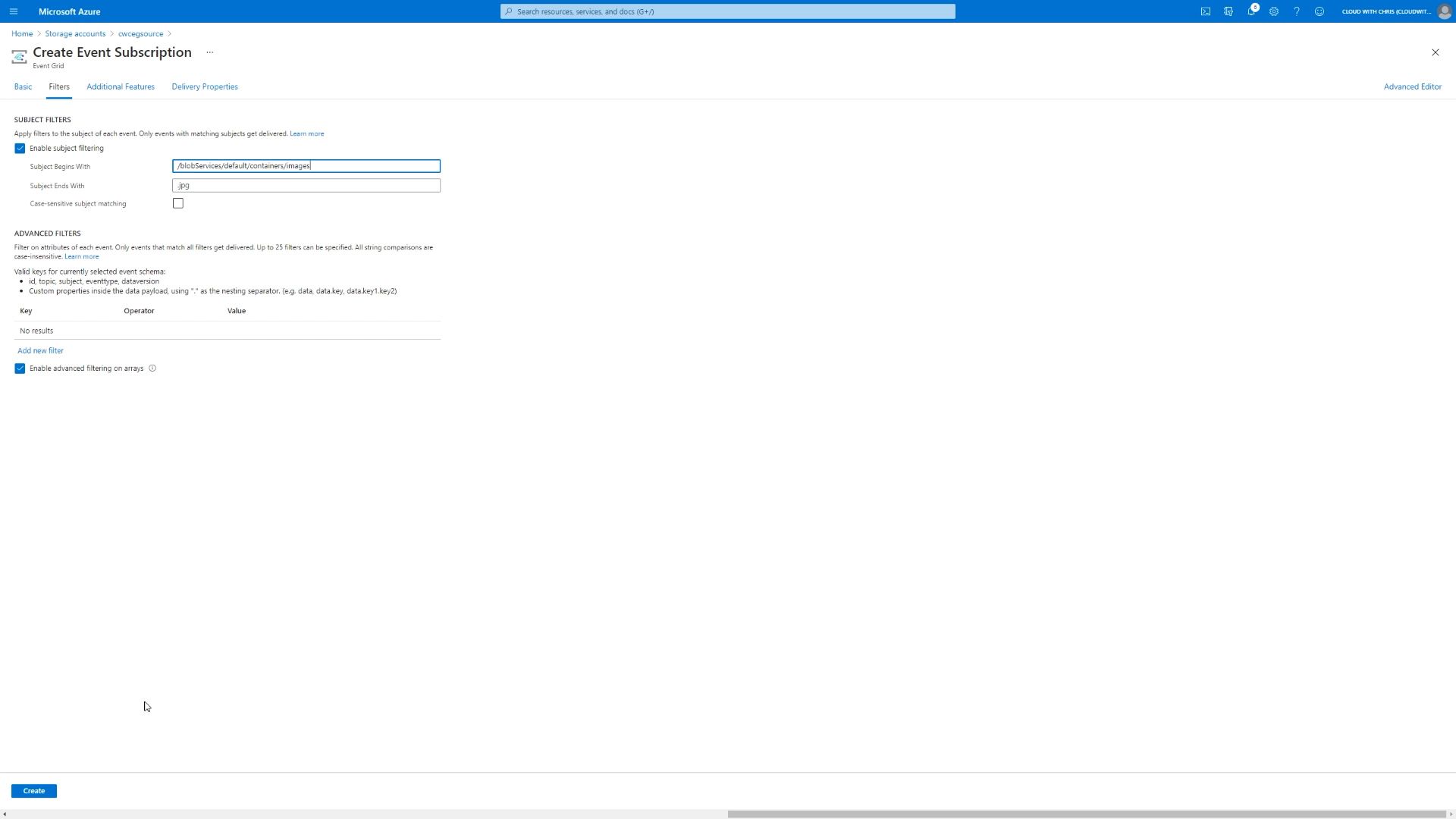Close the Create Event Subscription blade
This screenshot has width=1456, height=819.
point(1435,52)
